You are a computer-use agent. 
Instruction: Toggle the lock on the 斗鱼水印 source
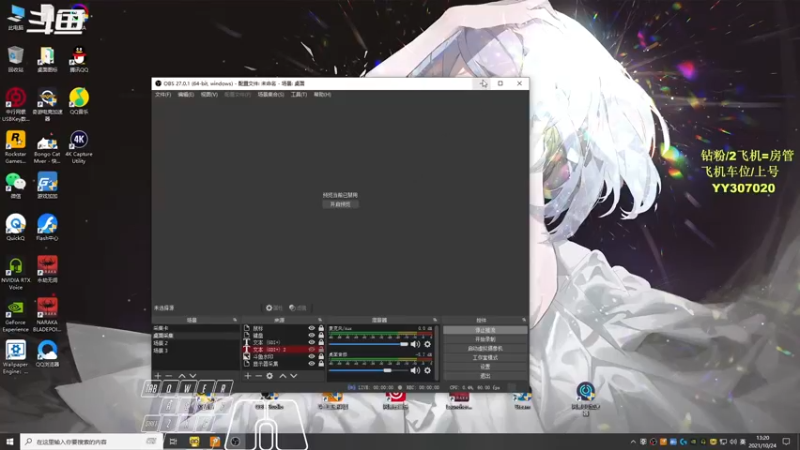(x=321, y=357)
